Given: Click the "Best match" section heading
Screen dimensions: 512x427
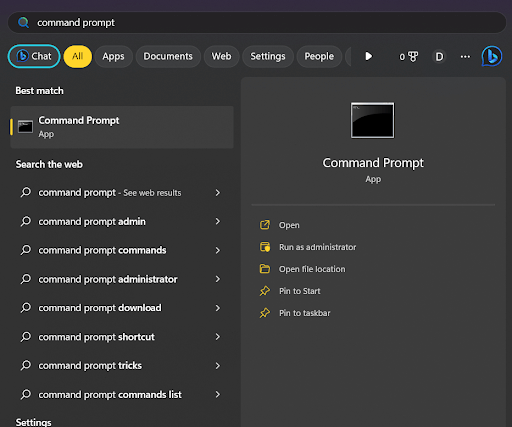Looking at the screenshot, I should click(x=39, y=91).
